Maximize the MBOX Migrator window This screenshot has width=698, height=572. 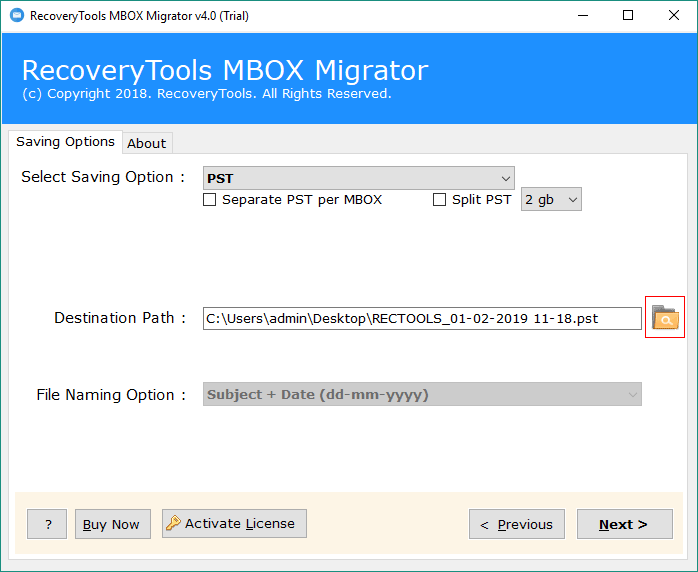click(x=628, y=16)
